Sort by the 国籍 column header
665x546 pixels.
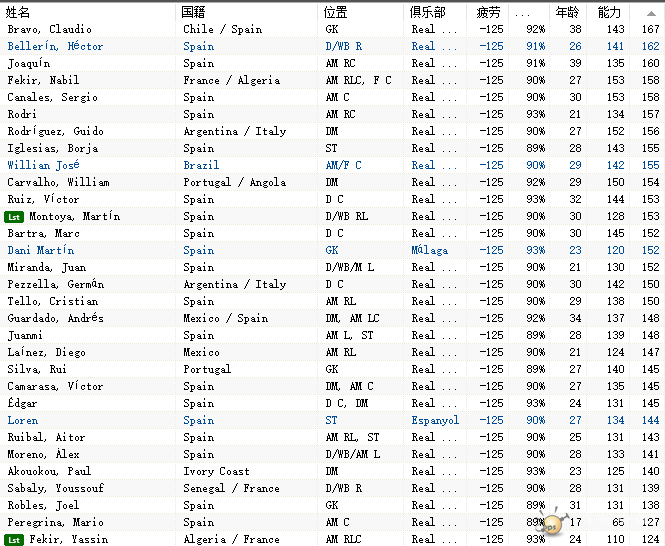[193, 12]
